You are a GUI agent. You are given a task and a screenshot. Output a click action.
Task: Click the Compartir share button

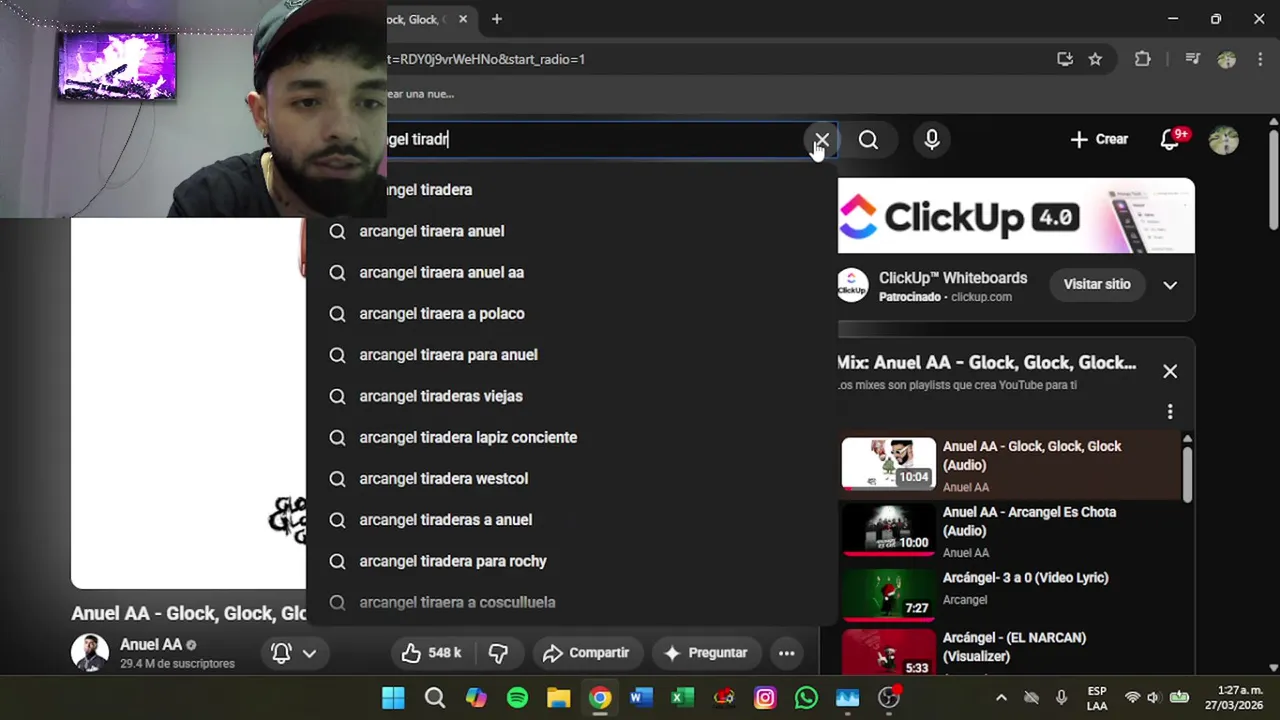pyautogui.click(x=586, y=653)
